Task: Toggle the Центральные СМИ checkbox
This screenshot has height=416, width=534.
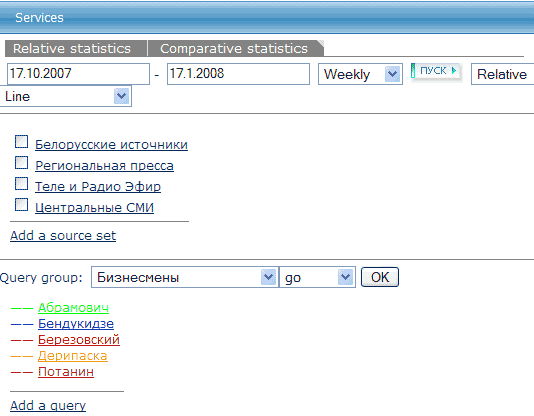Action: (x=21, y=205)
